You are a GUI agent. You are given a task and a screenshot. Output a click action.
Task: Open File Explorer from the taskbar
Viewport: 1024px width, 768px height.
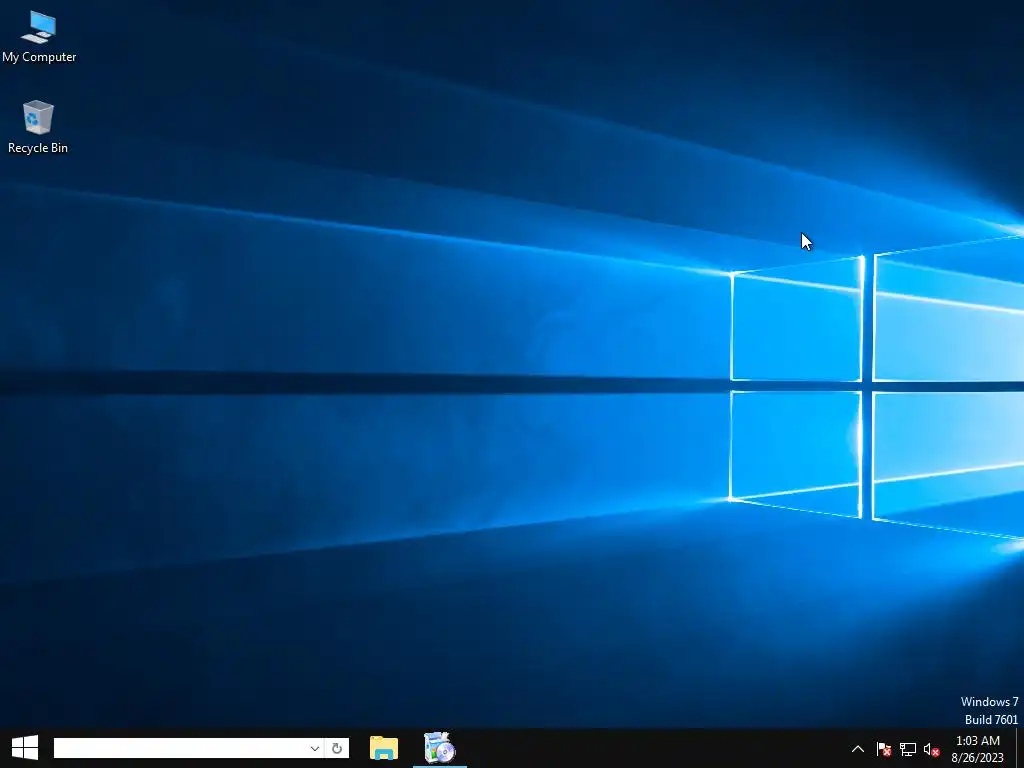pyautogui.click(x=384, y=748)
